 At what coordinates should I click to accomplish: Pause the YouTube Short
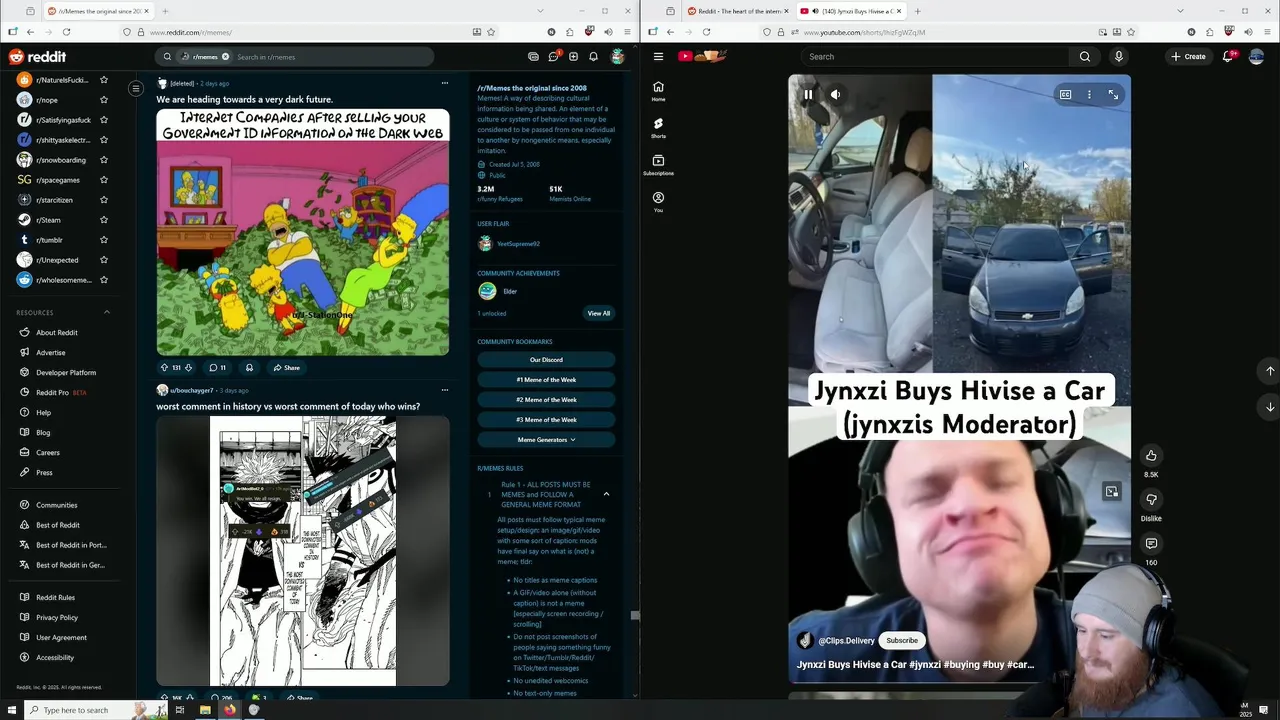tap(808, 95)
